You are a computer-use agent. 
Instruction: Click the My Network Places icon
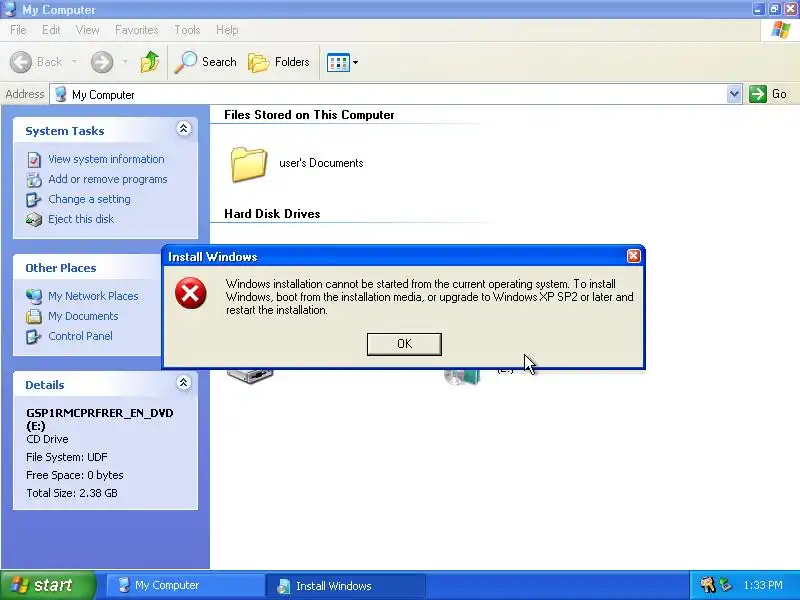click(34, 296)
